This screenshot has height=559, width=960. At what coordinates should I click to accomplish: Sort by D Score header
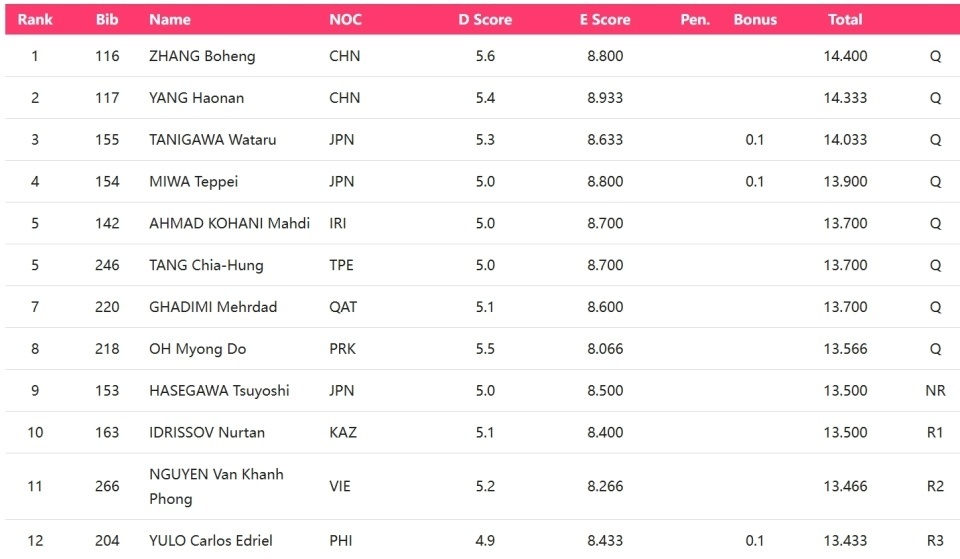click(x=485, y=20)
